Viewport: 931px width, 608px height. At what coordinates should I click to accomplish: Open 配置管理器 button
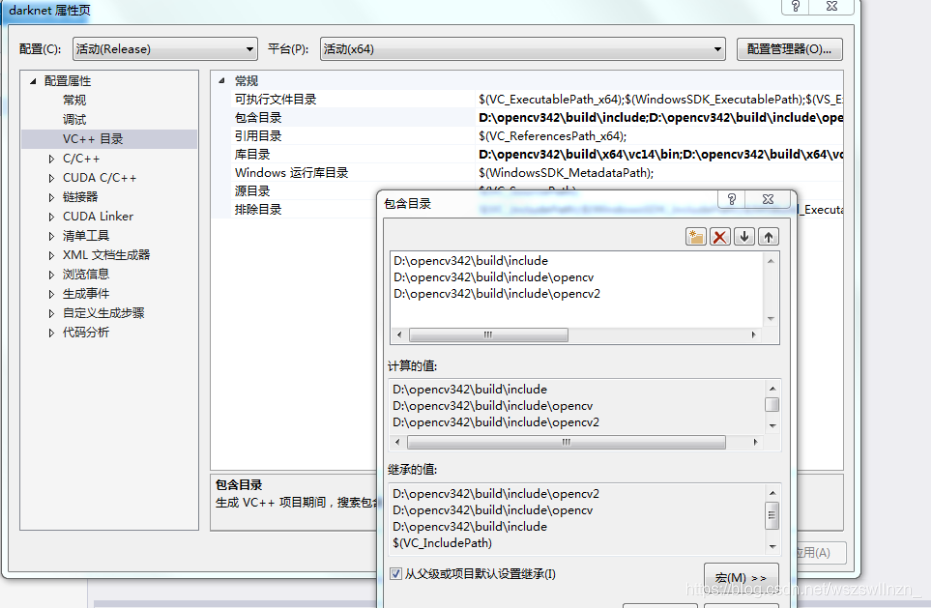789,49
